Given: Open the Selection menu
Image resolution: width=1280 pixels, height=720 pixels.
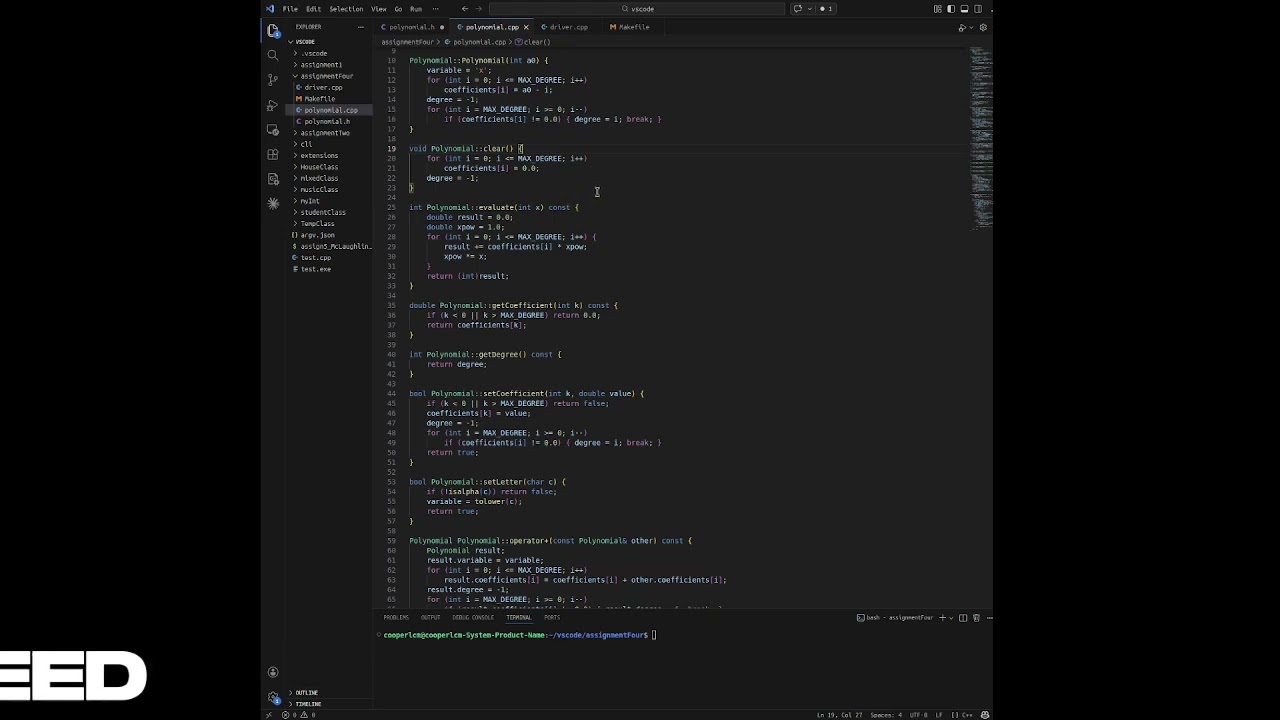Looking at the screenshot, I should point(346,9).
